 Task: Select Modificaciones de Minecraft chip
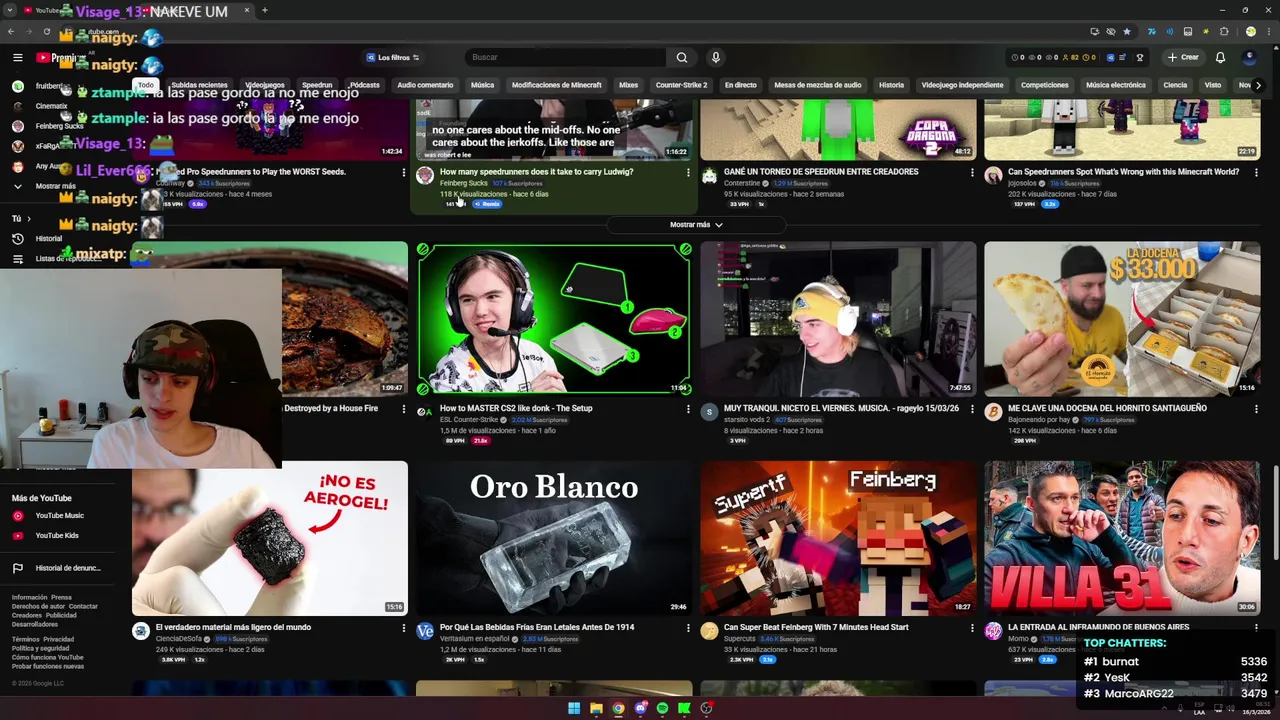(x=556, y=85)
